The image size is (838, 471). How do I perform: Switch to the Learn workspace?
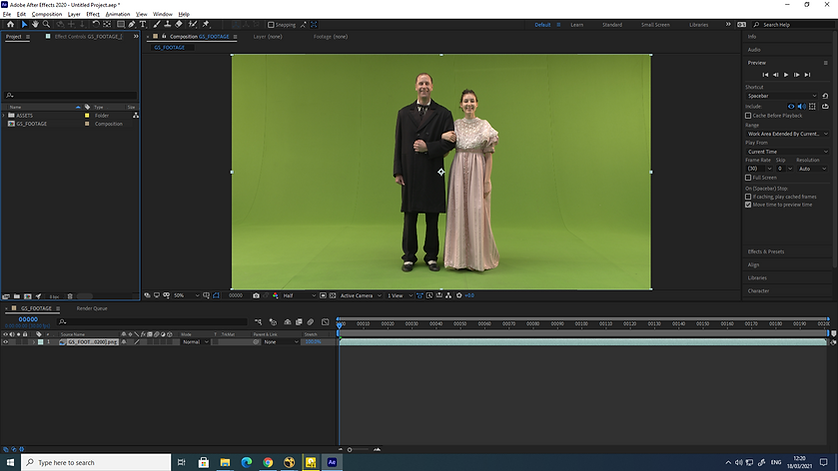click(576, 25)
